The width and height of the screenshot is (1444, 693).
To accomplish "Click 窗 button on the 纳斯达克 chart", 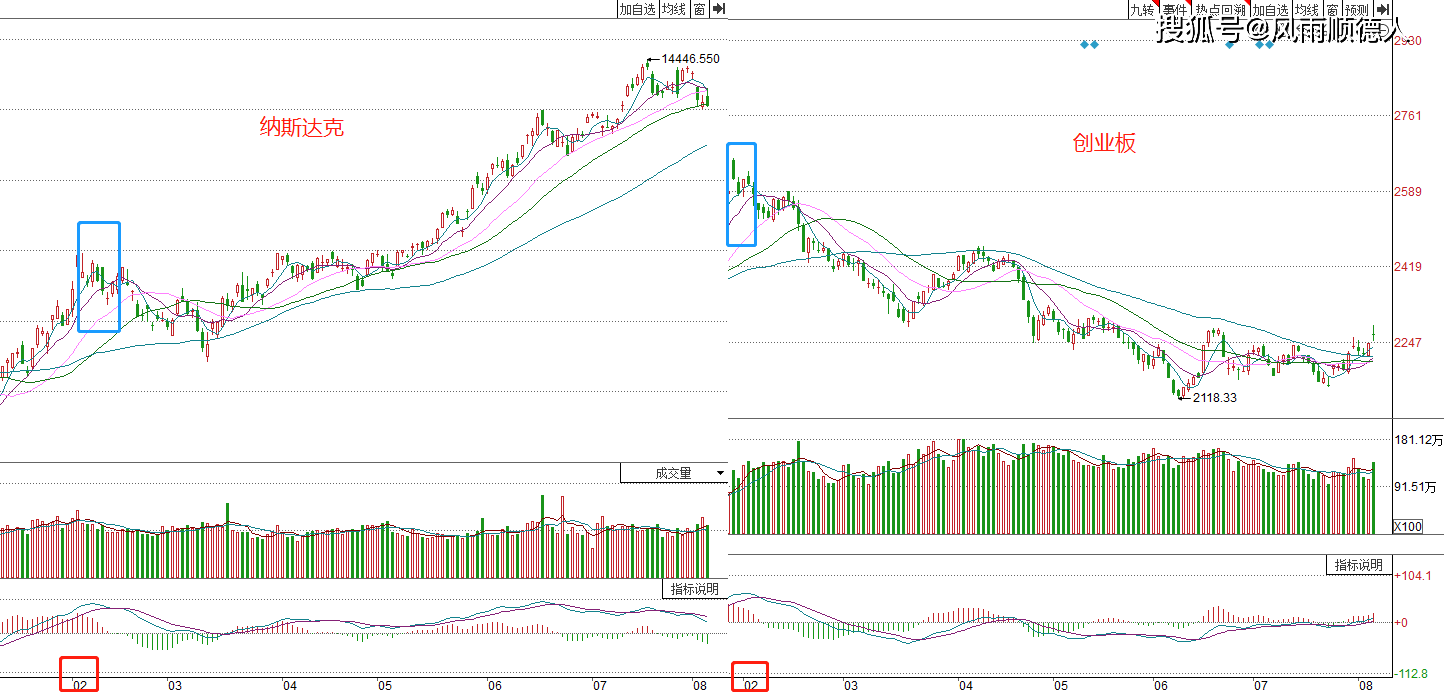I will pos(699,9).
